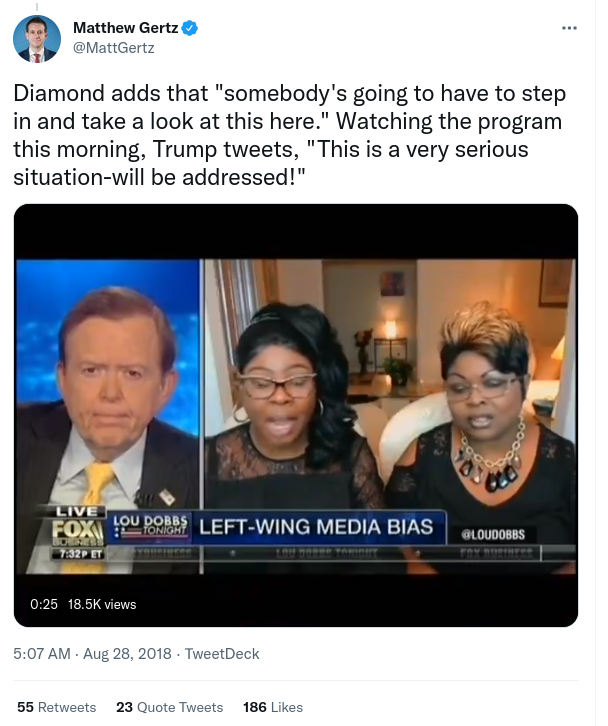Open the three-dot more options menu
The height and width of the screenshot is (726, 608).
point(569,28)
